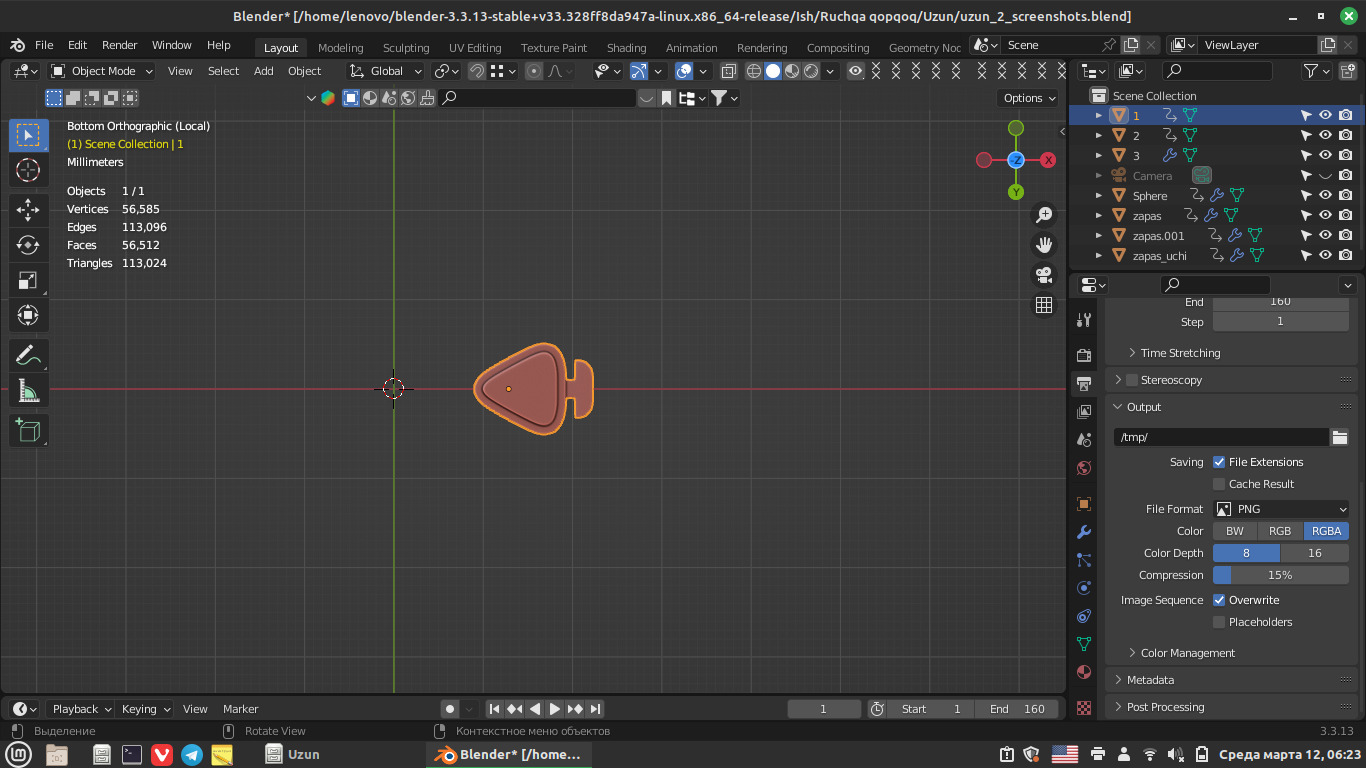The width and height of the screenshot is (1366, 768).
Task: Select the Rotate tool
Action: 28,245
